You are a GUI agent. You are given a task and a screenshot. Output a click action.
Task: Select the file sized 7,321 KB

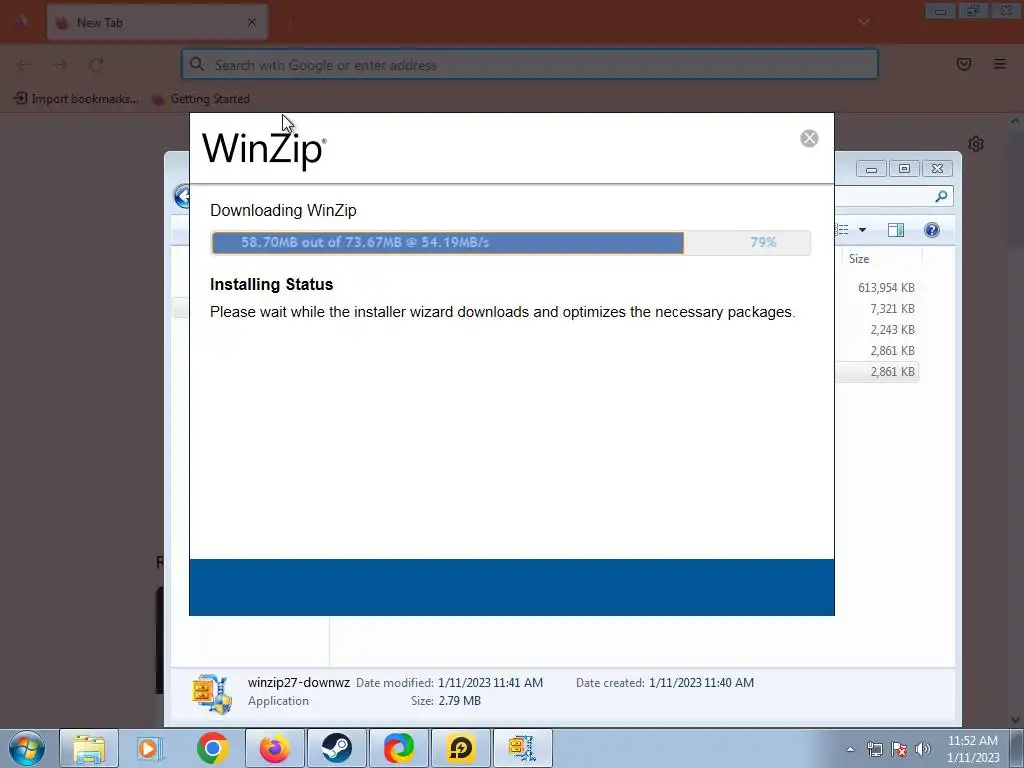892,308
